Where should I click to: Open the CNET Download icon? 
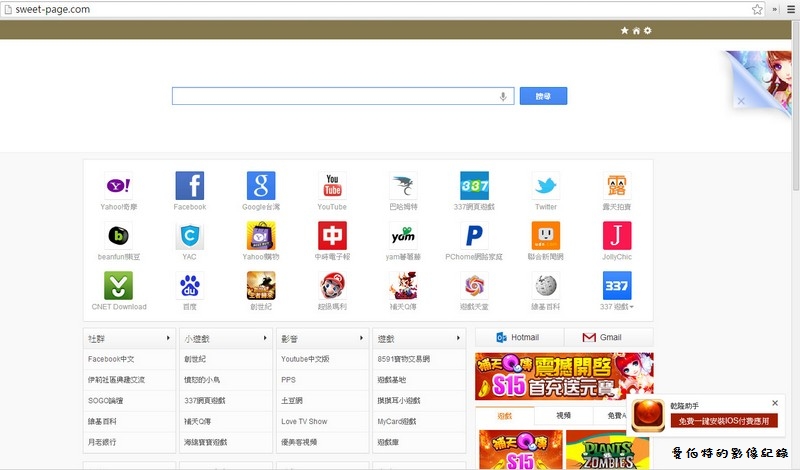click(118, 286)
